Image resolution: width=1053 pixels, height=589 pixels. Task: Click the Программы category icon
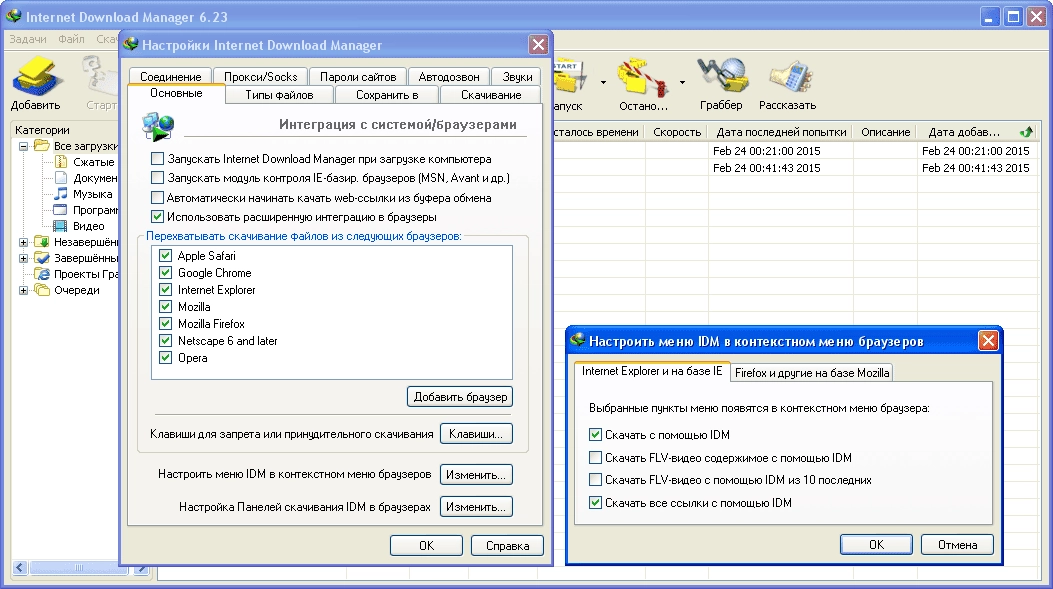coord(60,210)
